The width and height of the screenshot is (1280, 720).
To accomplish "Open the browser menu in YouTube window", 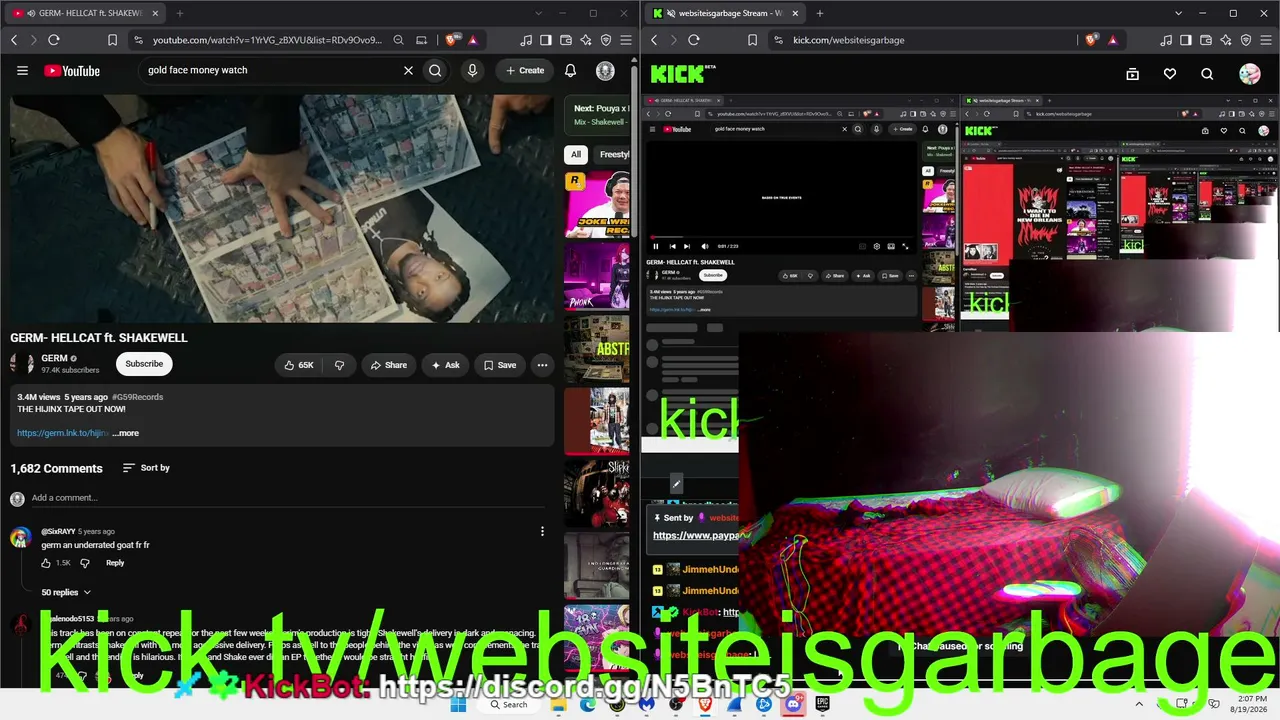I will pos(626,40).
